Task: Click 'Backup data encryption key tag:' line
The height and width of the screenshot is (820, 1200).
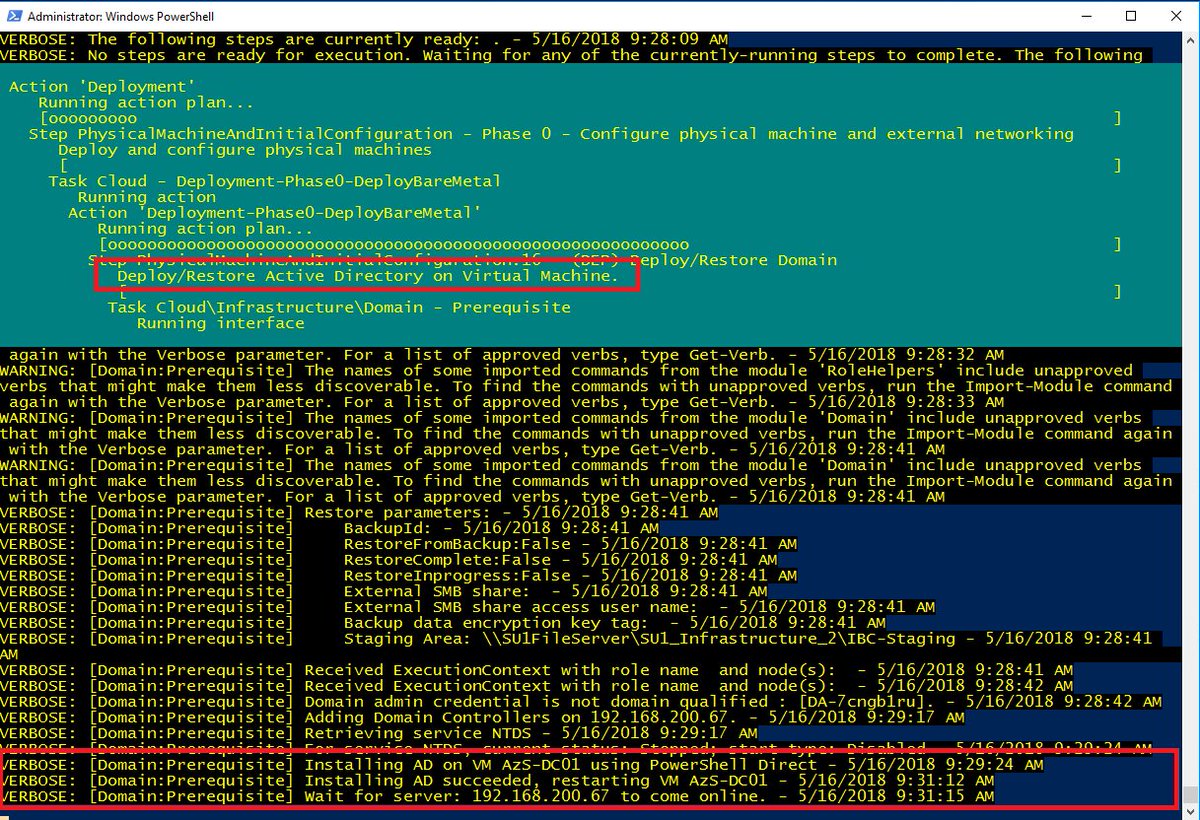Action: (442, 623)
